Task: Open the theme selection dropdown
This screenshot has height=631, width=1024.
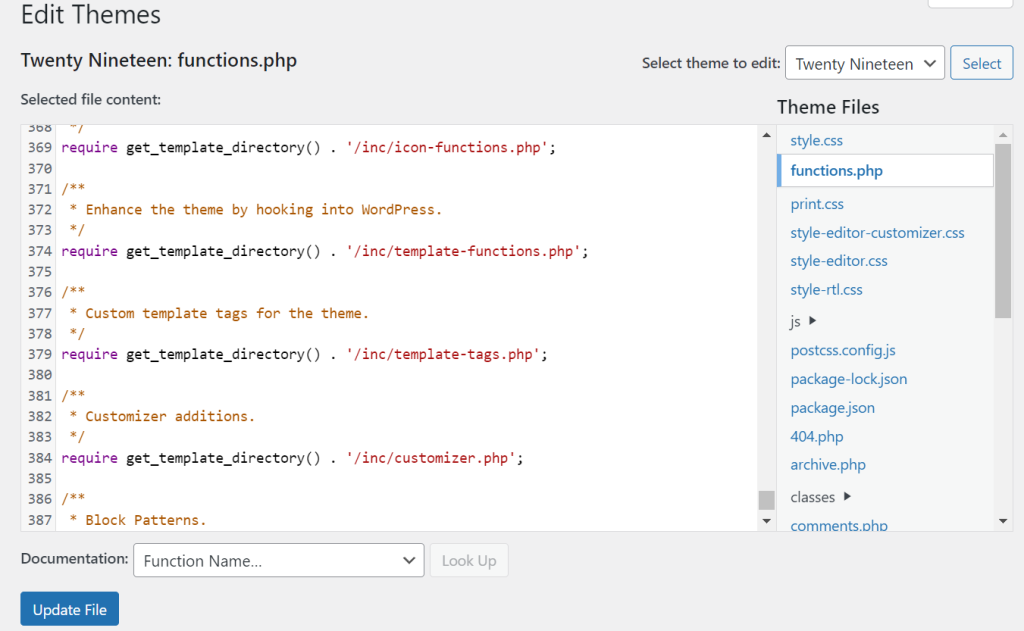Action: click(x=864, y=62)
